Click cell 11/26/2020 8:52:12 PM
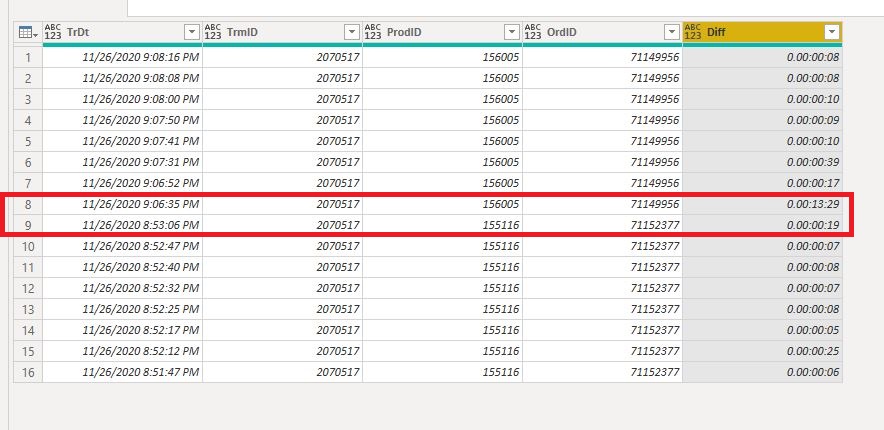Viewport: 884px width, 430px height. (122, 352)
